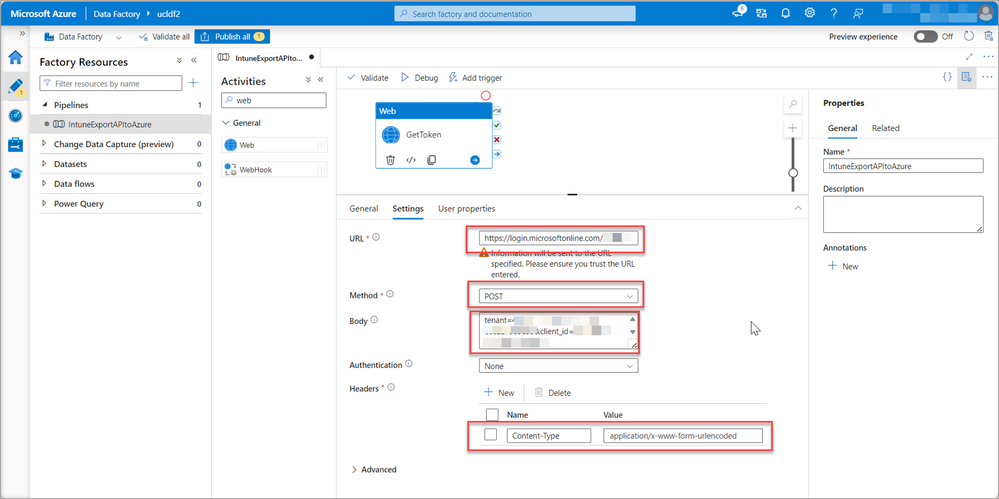Toggle the properties pane icon
The image size is (999, 499).
(x=967, y=77)
